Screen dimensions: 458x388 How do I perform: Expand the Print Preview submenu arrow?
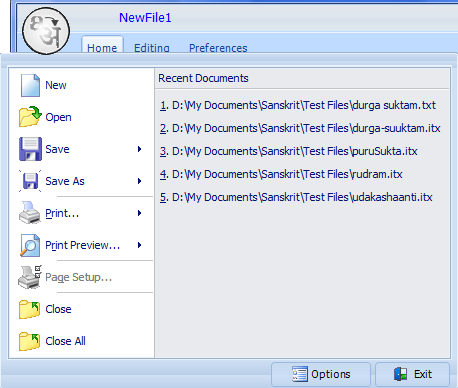coord(140,245)
